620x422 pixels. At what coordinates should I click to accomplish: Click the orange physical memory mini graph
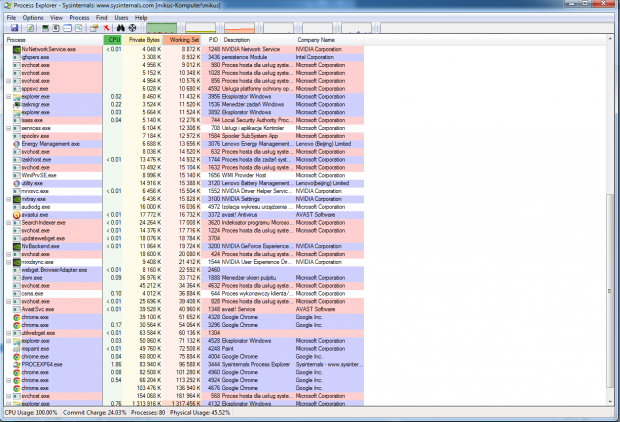click(x=240, y=28)
